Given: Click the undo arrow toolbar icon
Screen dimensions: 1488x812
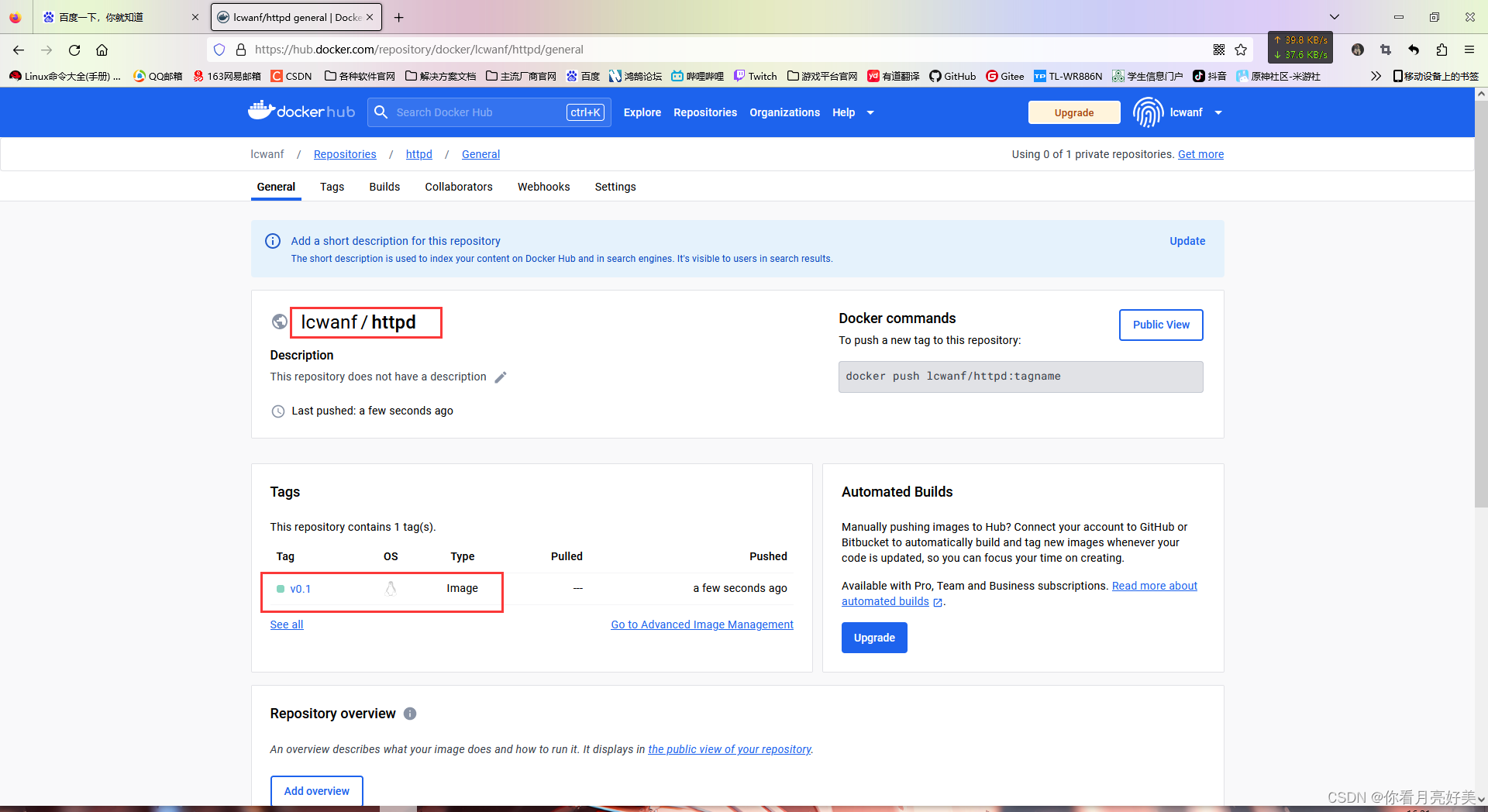Looking at the screenshot, I should tap(1414, 50).
